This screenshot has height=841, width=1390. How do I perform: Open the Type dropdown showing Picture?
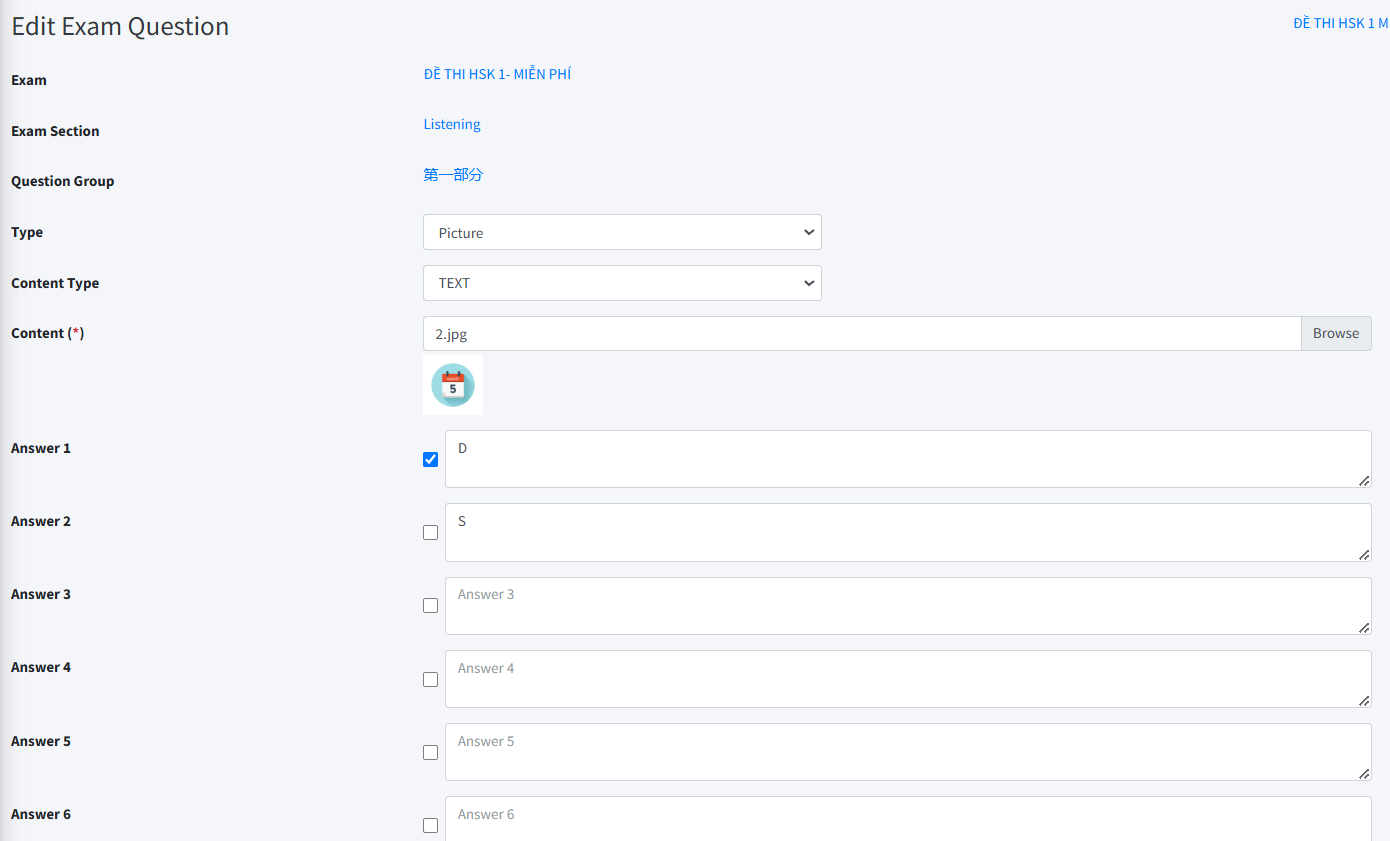(x=621, y=232)
